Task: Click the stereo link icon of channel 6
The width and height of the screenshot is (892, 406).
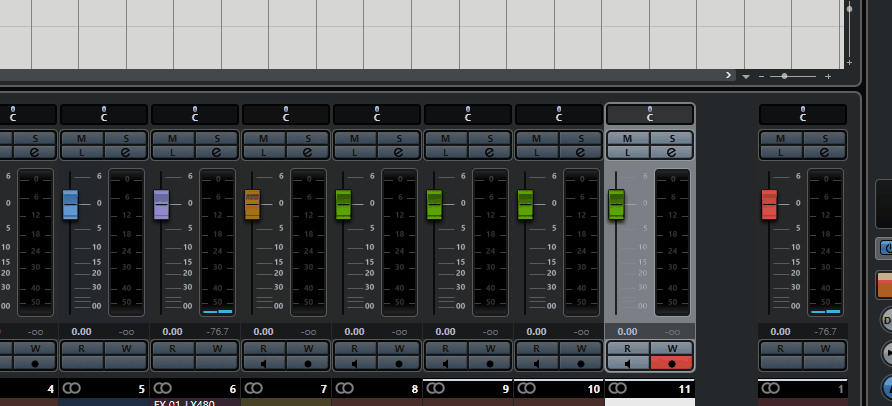Action: tap(163, 388)
